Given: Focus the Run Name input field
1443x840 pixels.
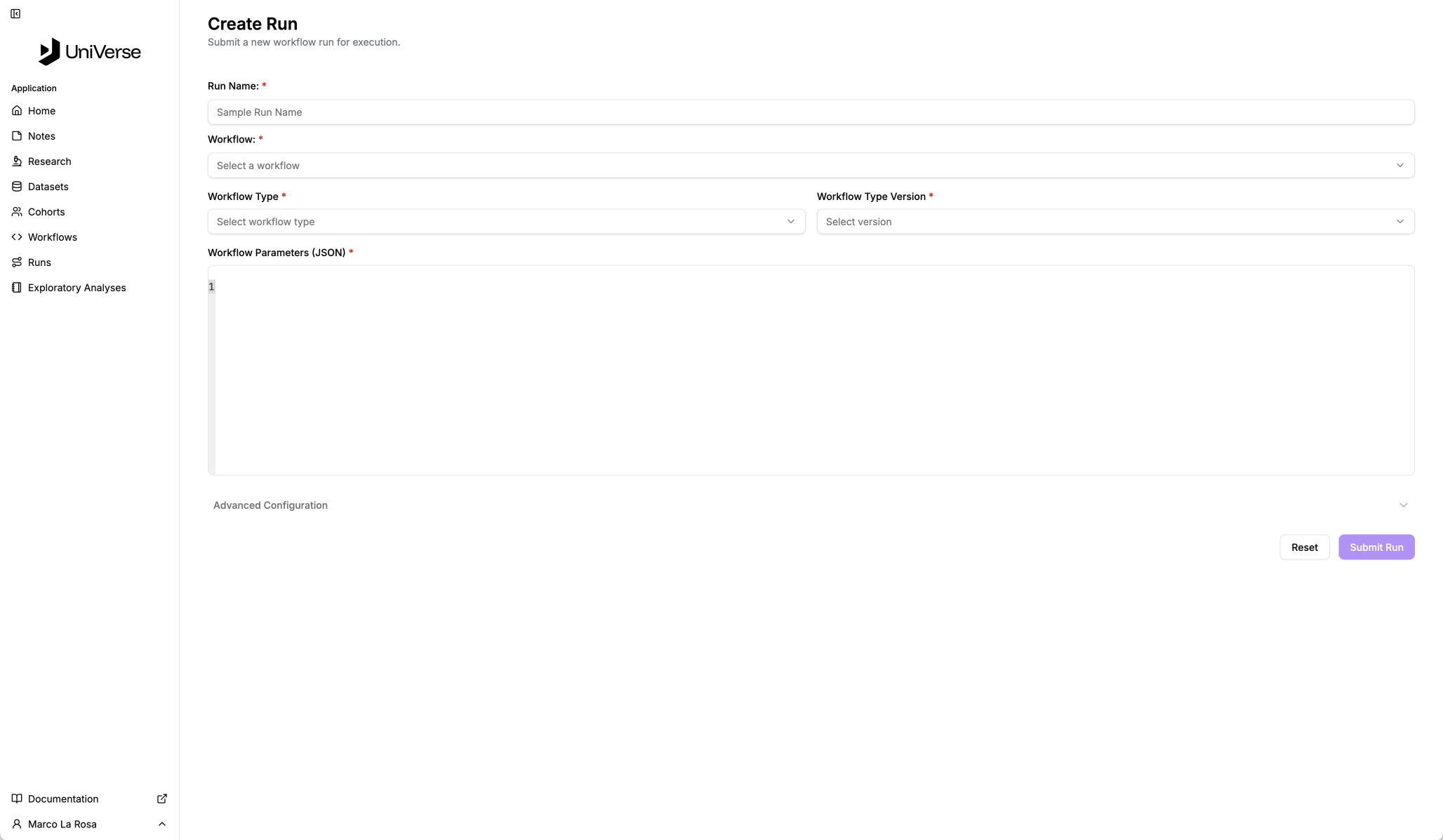Looking at the screenshot, I should click(x=811, y=112).
